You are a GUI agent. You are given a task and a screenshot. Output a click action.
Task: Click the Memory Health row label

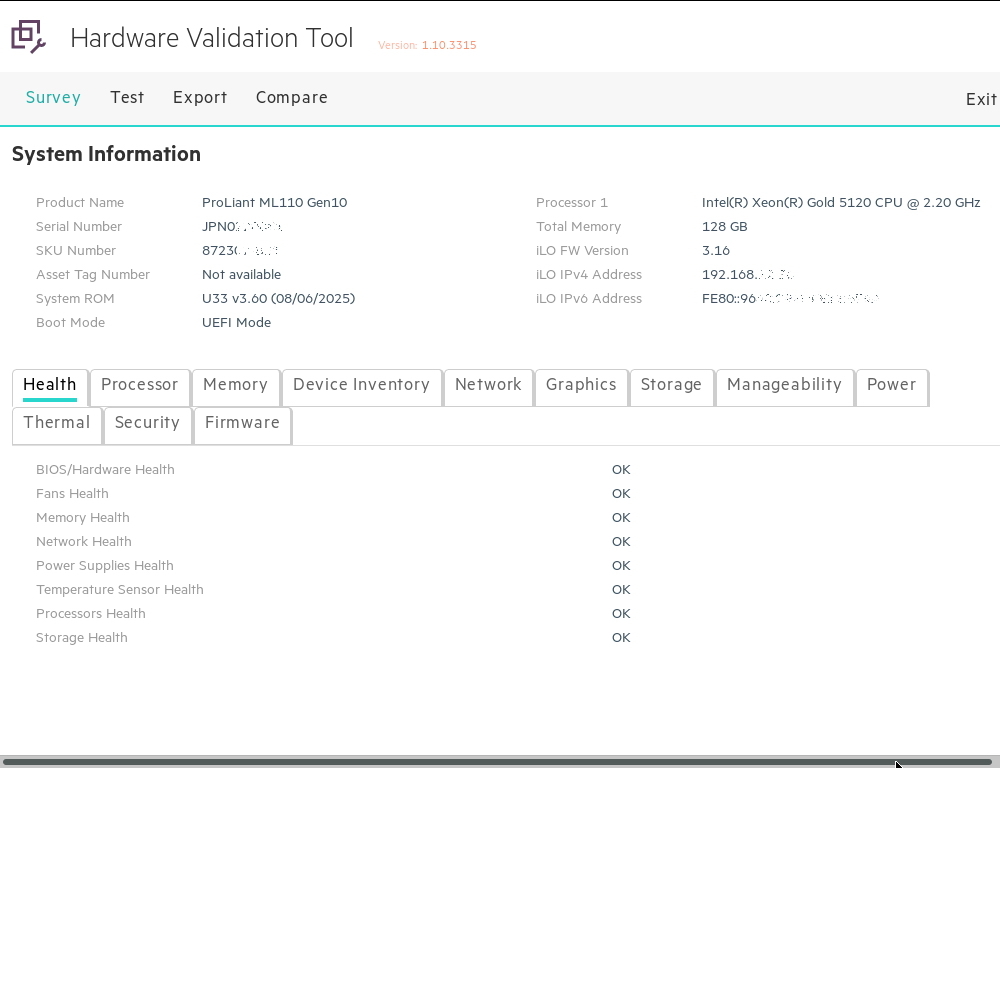point(83,518)
